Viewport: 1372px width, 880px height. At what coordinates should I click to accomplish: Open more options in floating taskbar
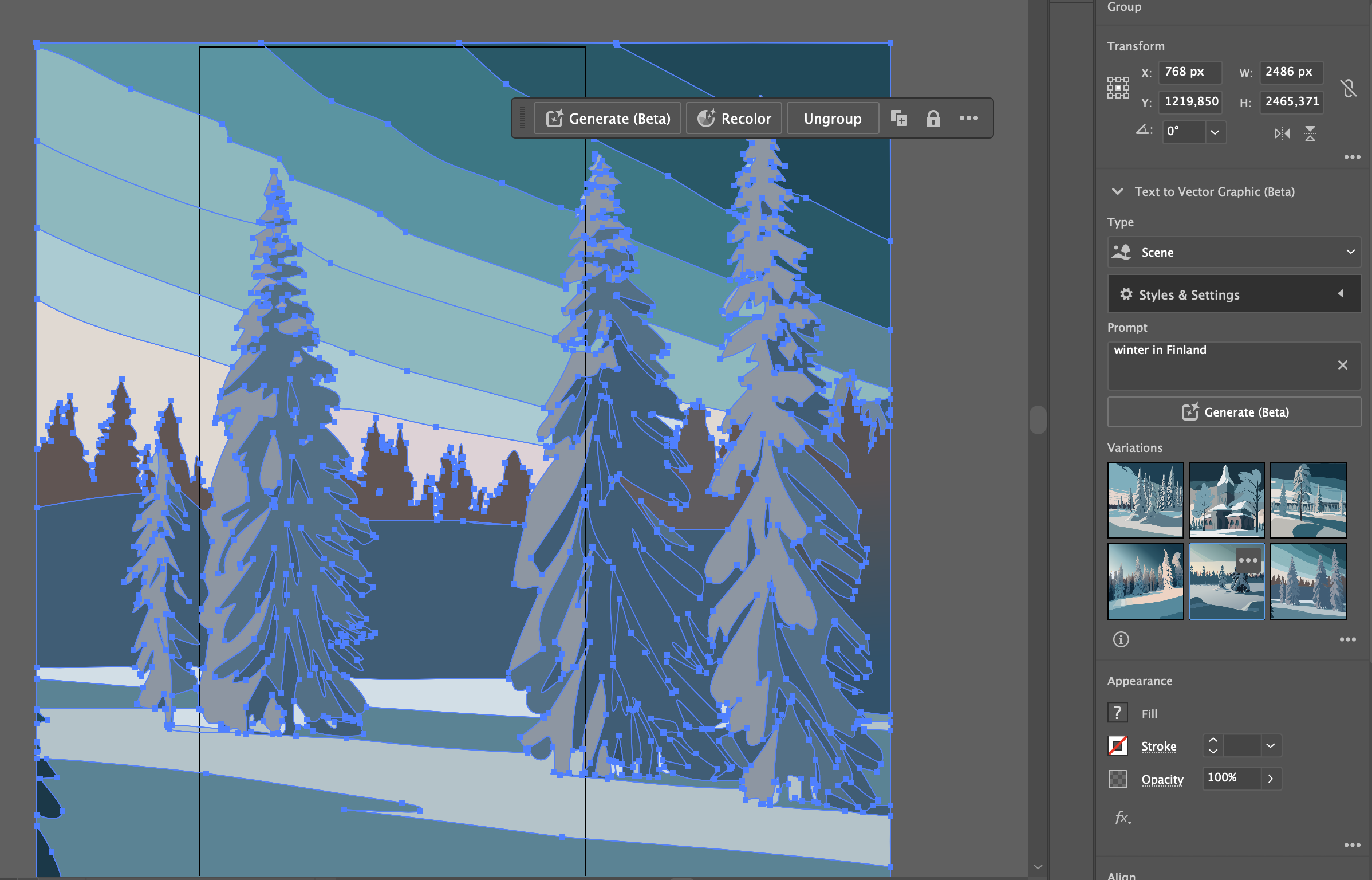tap(968, 119)
